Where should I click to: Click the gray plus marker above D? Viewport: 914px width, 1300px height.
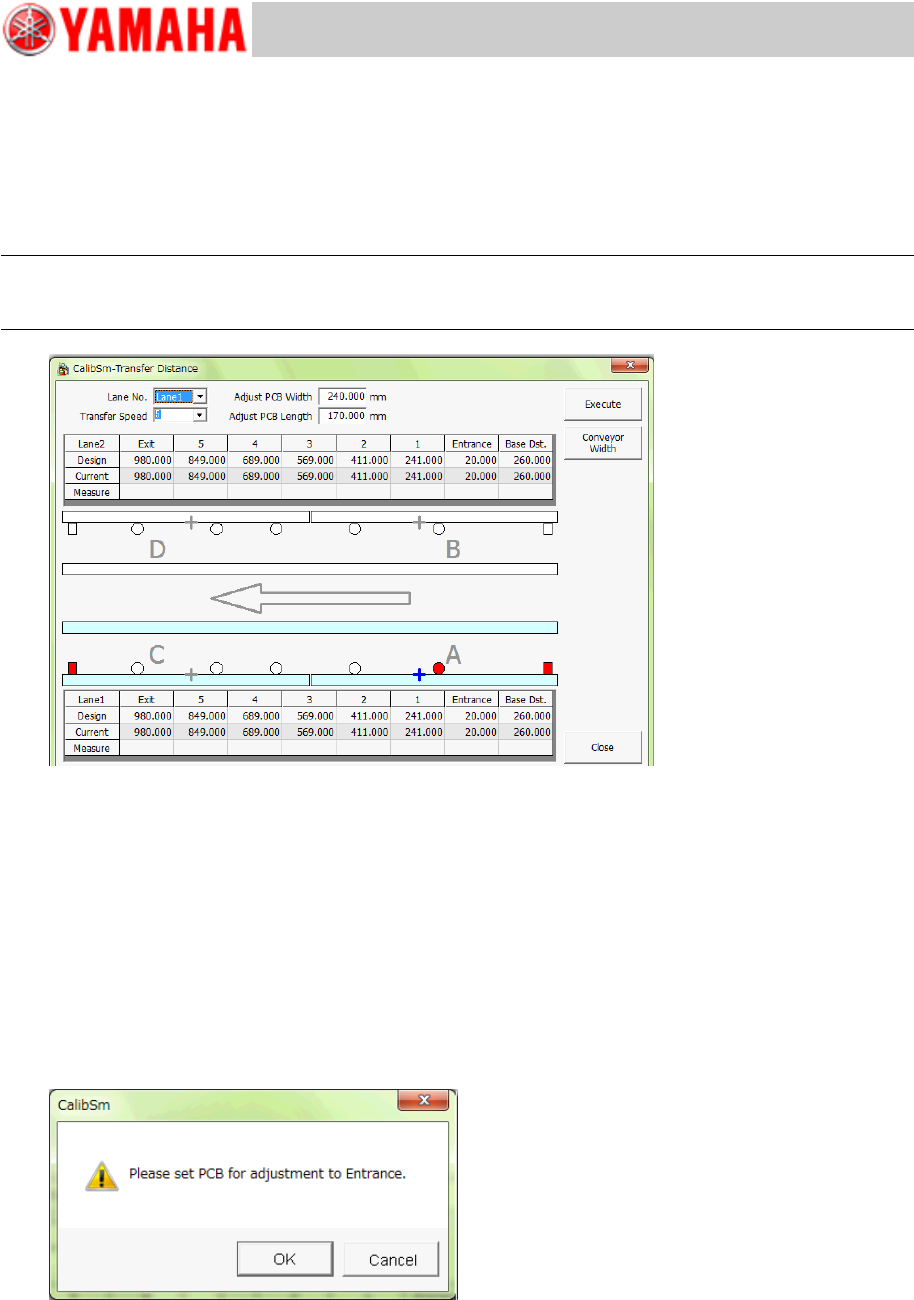click(191, 522)
